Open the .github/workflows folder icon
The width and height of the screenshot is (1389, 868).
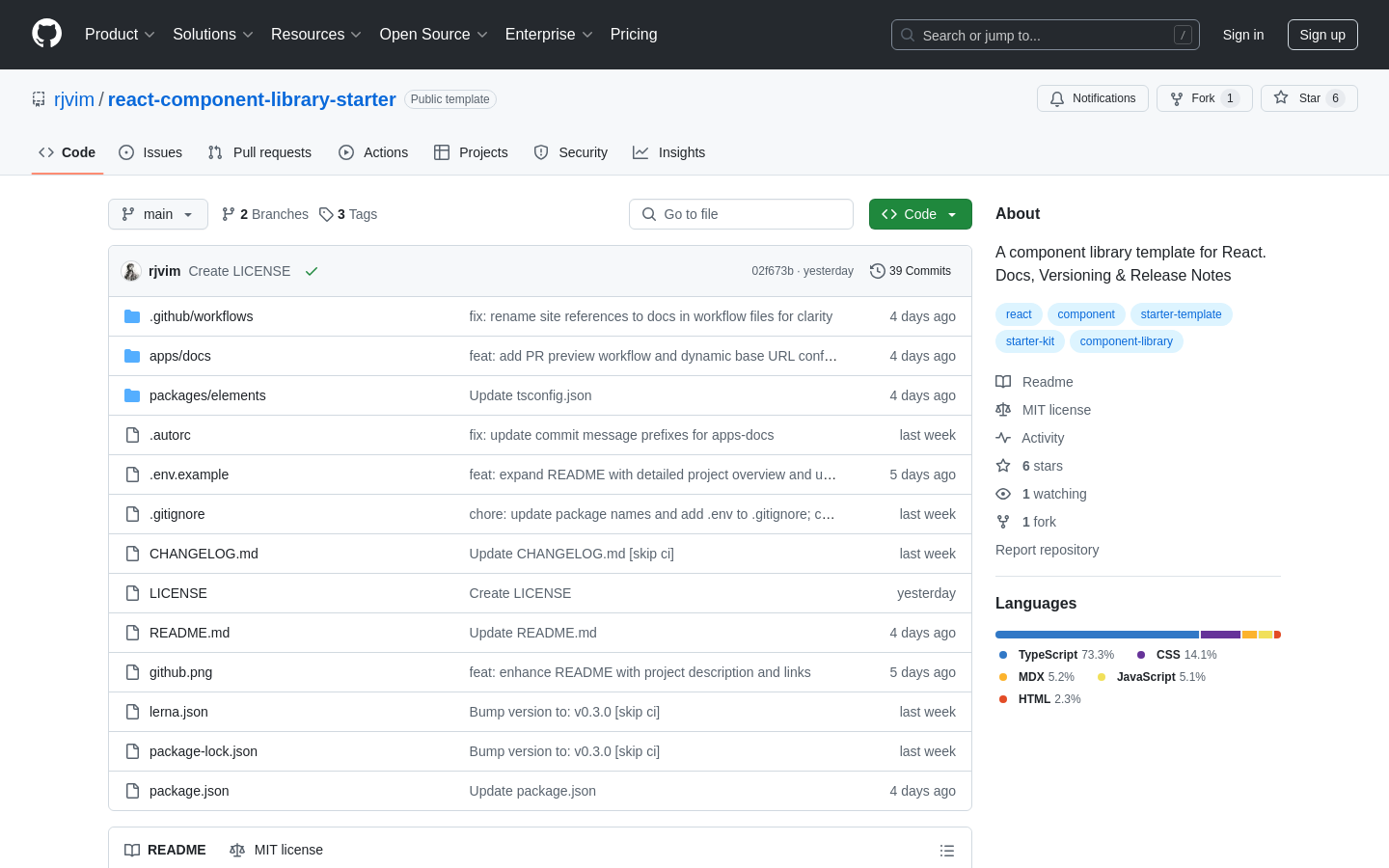(x=132, y=316)
